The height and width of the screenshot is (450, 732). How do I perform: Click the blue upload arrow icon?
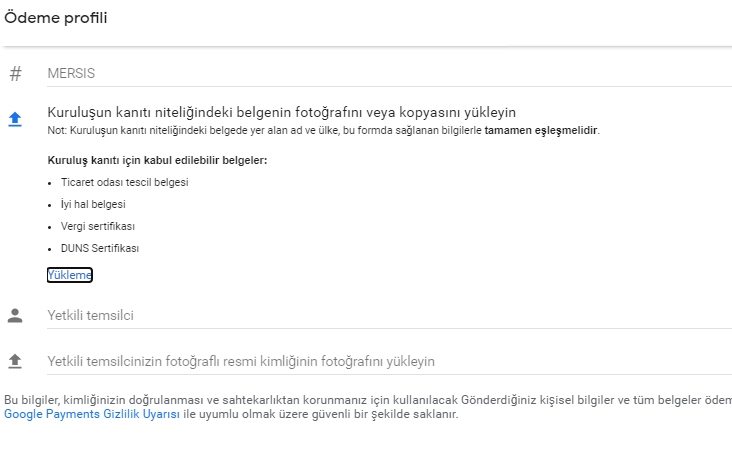15,120
